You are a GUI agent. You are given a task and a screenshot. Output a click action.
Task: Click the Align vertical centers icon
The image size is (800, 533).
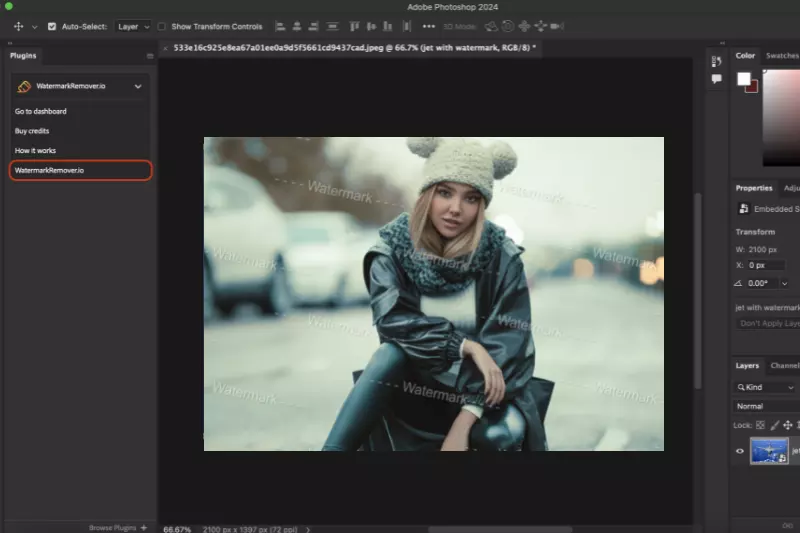371,27
